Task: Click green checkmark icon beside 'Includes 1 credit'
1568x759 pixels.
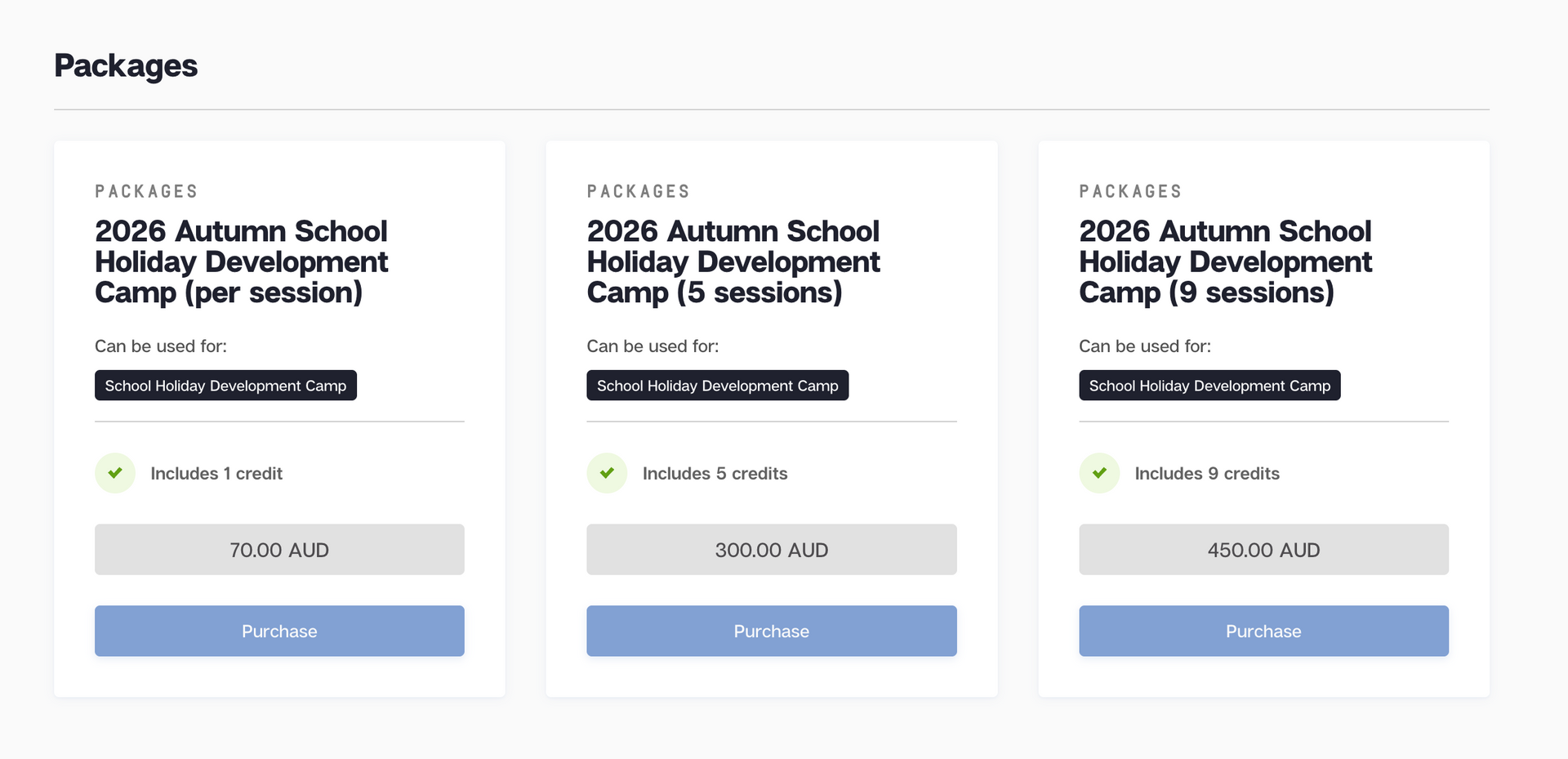Action: (115, 473)
